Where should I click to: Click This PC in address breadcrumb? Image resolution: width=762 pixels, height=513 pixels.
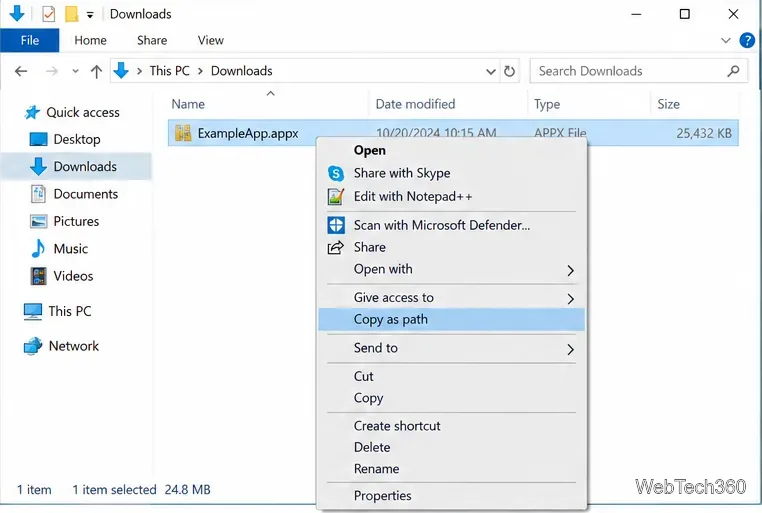click(170, 71)
